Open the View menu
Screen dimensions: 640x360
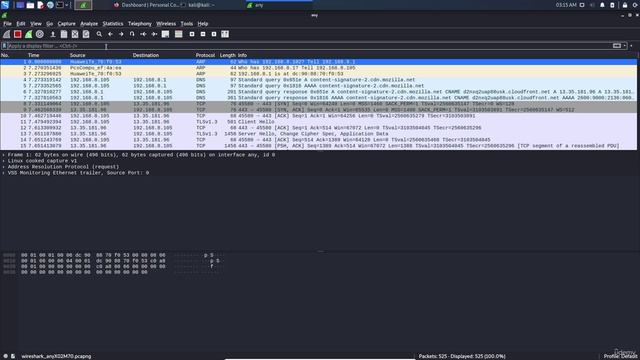click(36, 24)
